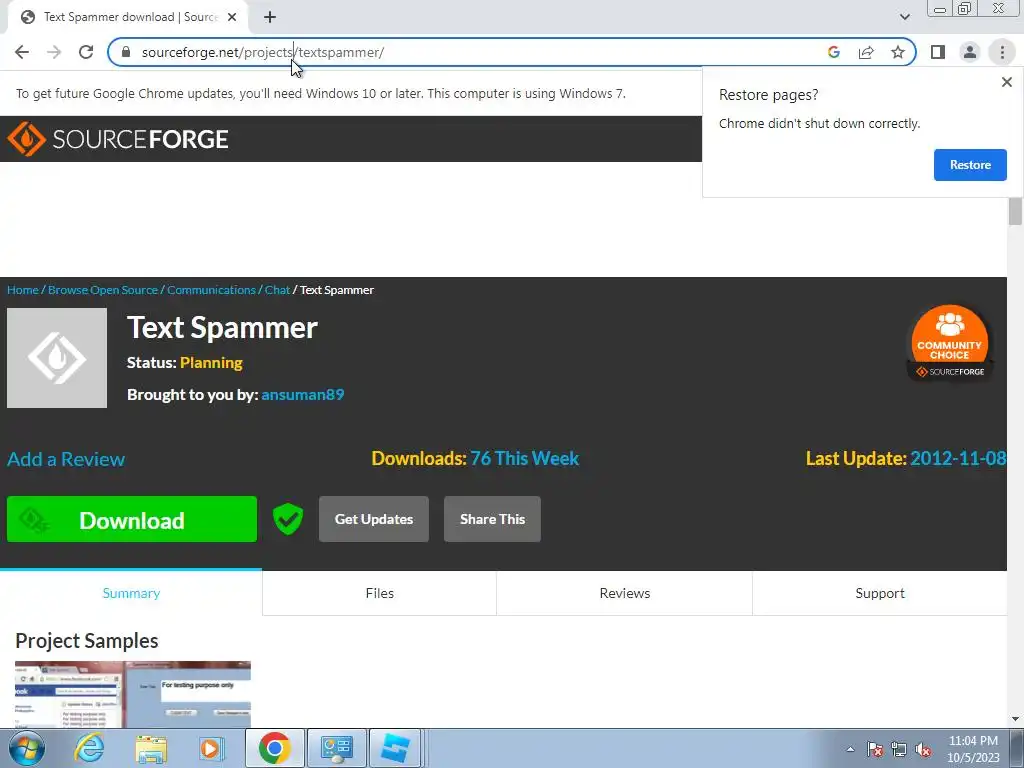Switch to the Support tab
Viewport: 1024px width, 768px height.
tap(880, 593)
